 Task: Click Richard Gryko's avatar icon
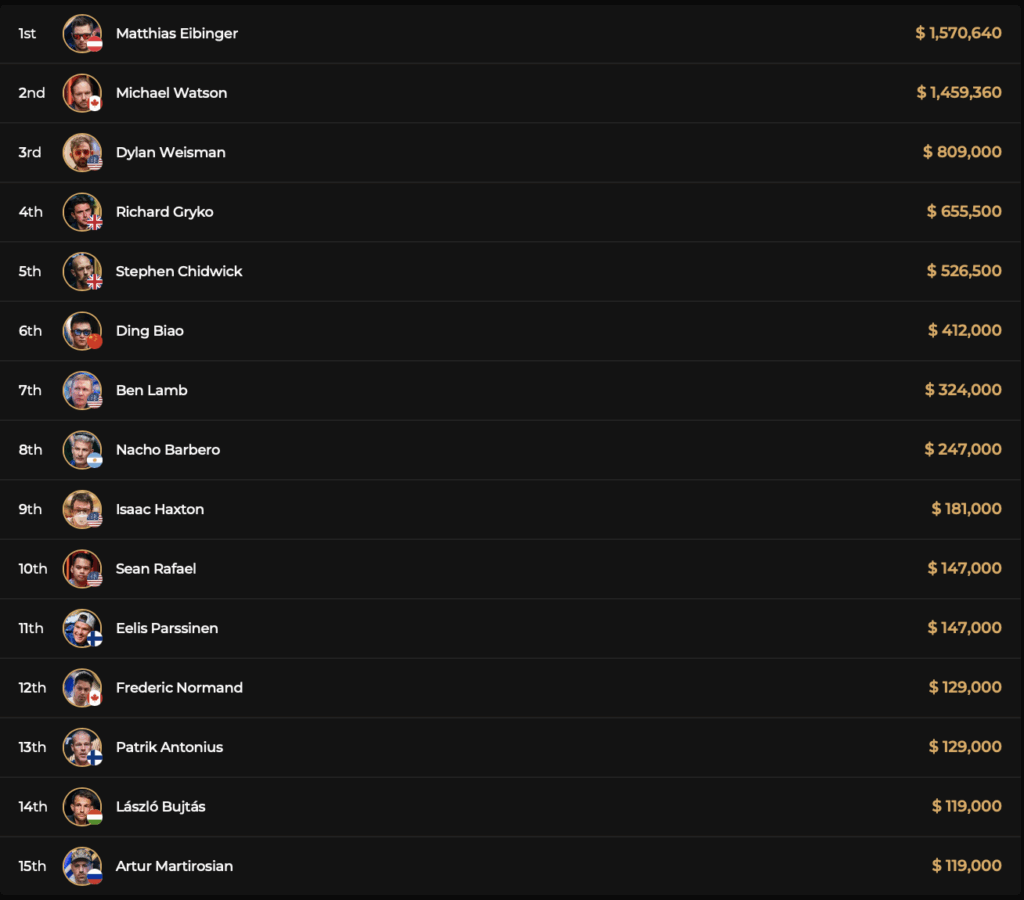click(x=82, y=212)
